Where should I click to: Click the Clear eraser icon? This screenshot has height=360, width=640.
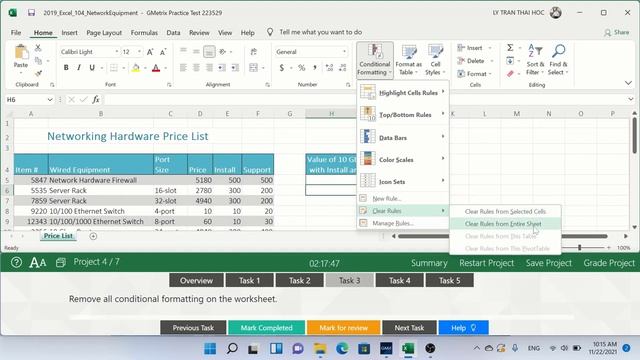[x=510, y=74]
